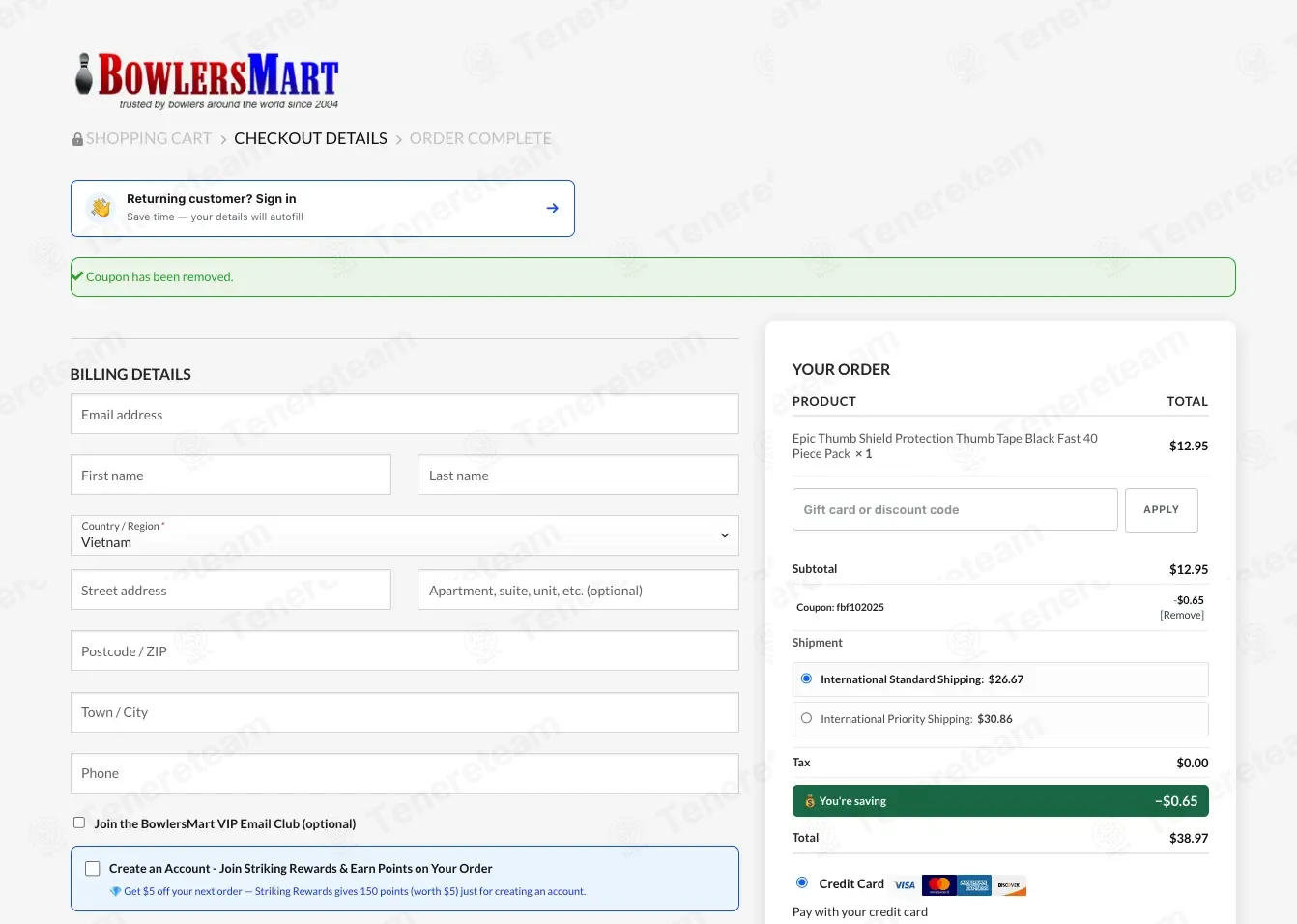The height and width of the screenshot is (924, 1297).
Task: Select International Priority Shipping option
Action: 806,718
